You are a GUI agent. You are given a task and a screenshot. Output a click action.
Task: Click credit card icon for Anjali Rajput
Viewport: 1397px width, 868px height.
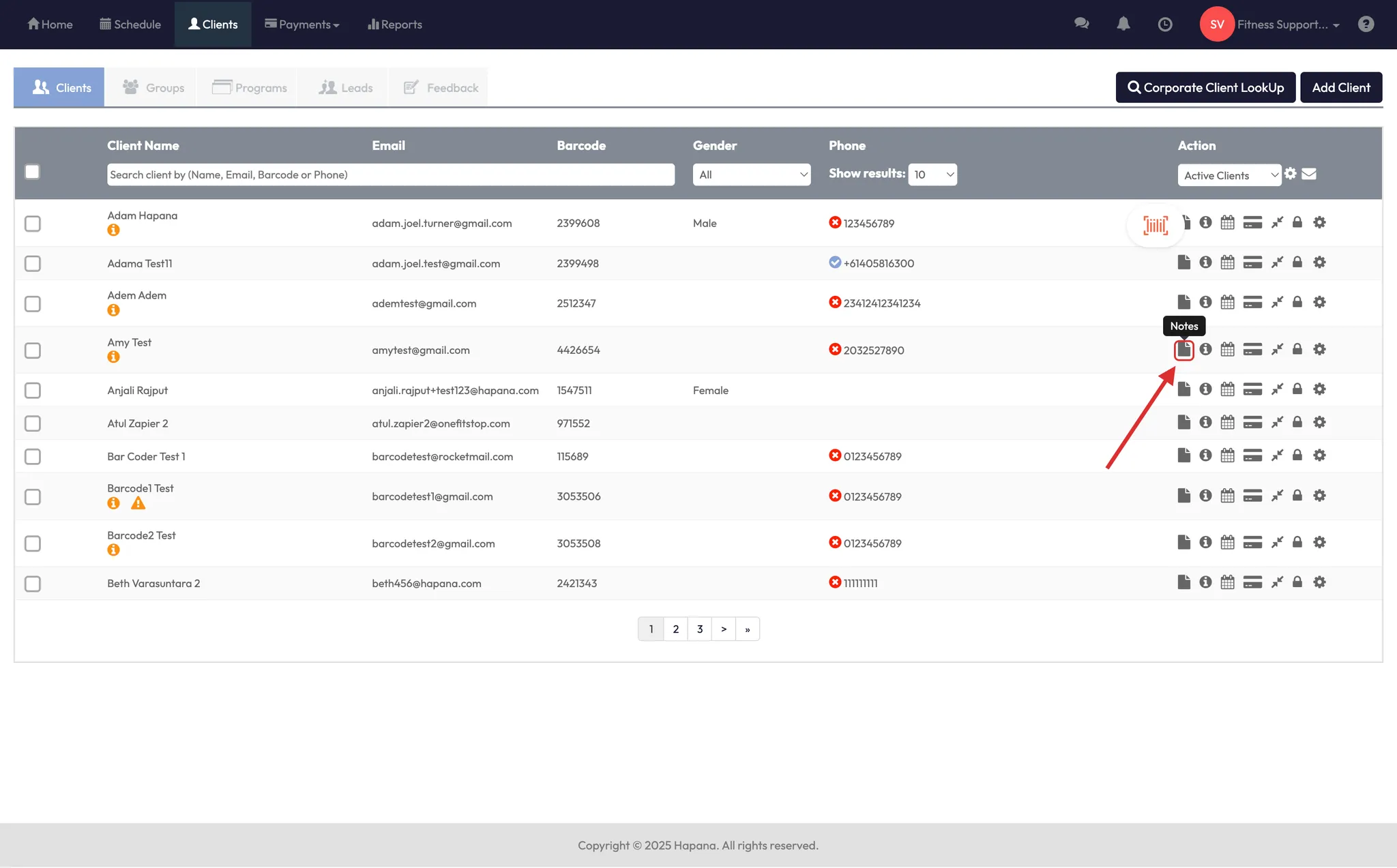1252,389
